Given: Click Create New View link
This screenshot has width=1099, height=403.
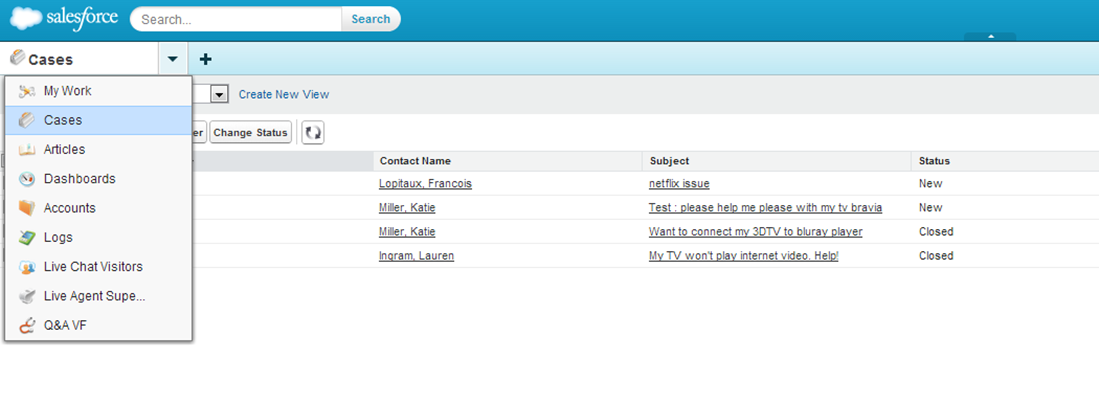Looking at the screenshot, I should [x=284, y=95].
